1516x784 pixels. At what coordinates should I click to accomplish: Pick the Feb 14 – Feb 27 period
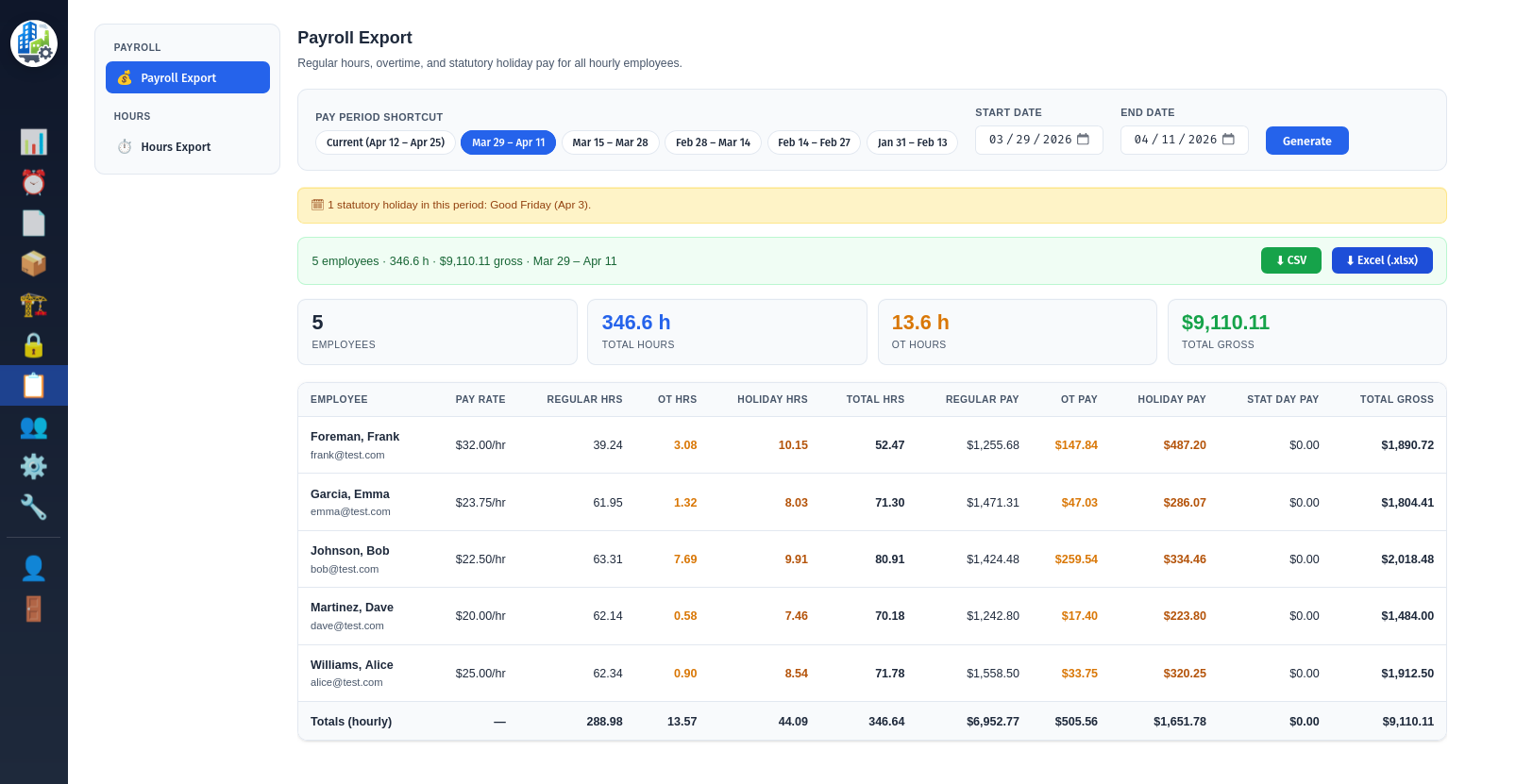pos(814,142)
